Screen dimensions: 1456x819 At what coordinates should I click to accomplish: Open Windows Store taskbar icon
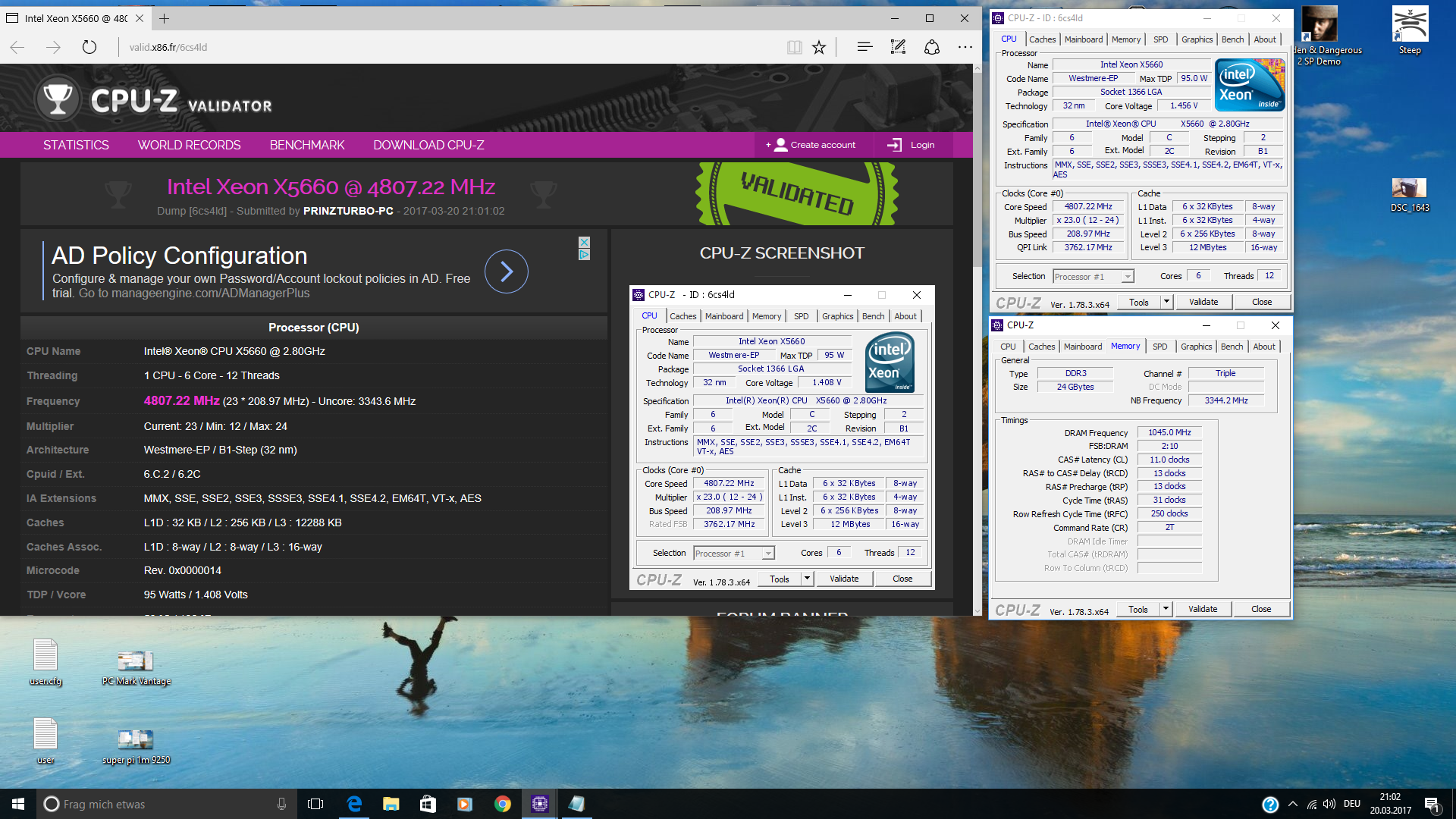point(428,804)
